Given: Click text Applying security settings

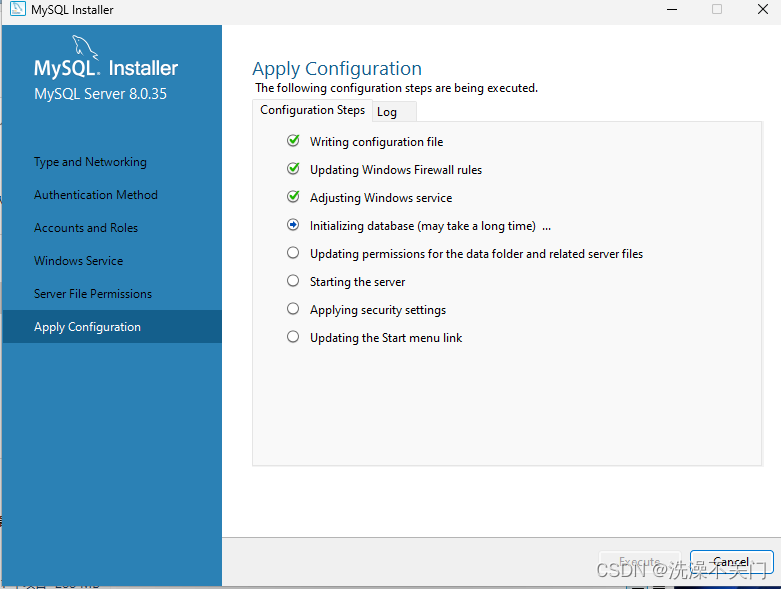Looking at the screenshot, I should point(378,310).
